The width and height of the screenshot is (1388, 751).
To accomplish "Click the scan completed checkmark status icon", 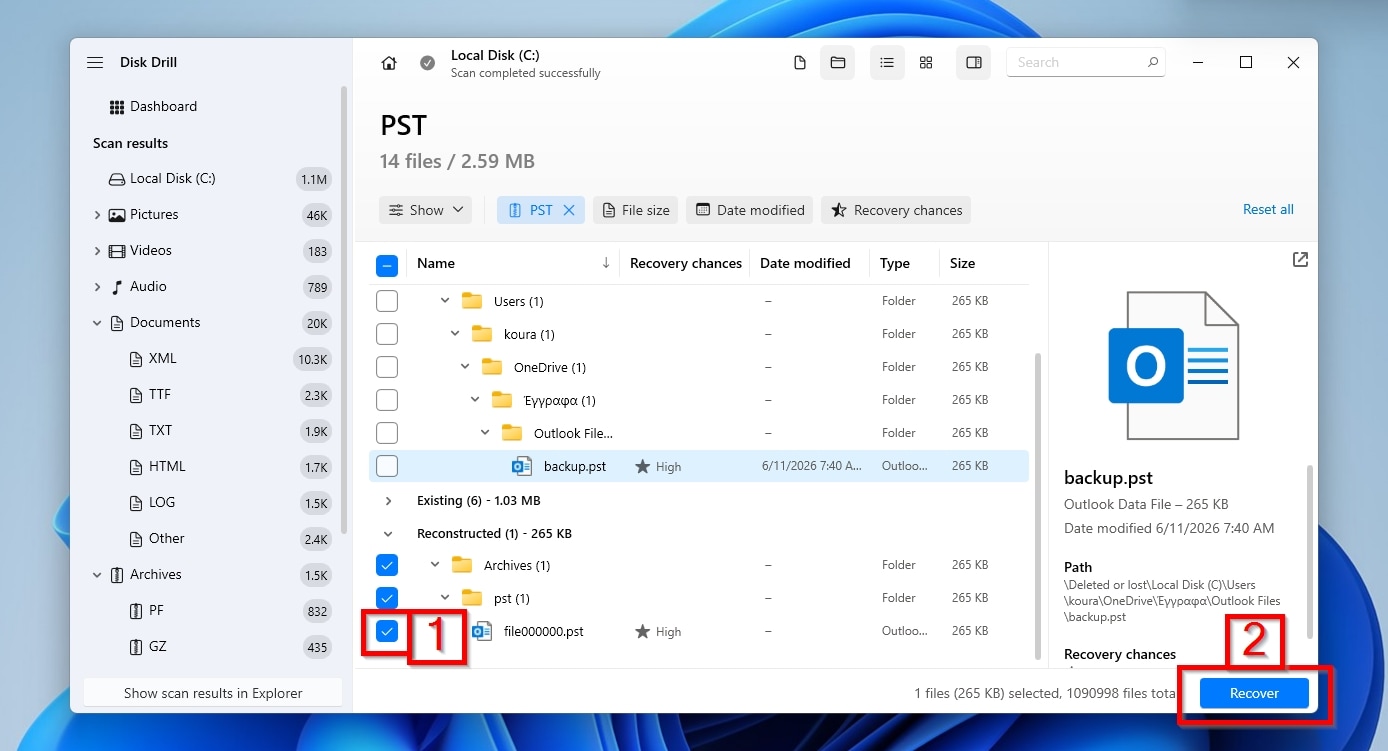I will (428, 63).
